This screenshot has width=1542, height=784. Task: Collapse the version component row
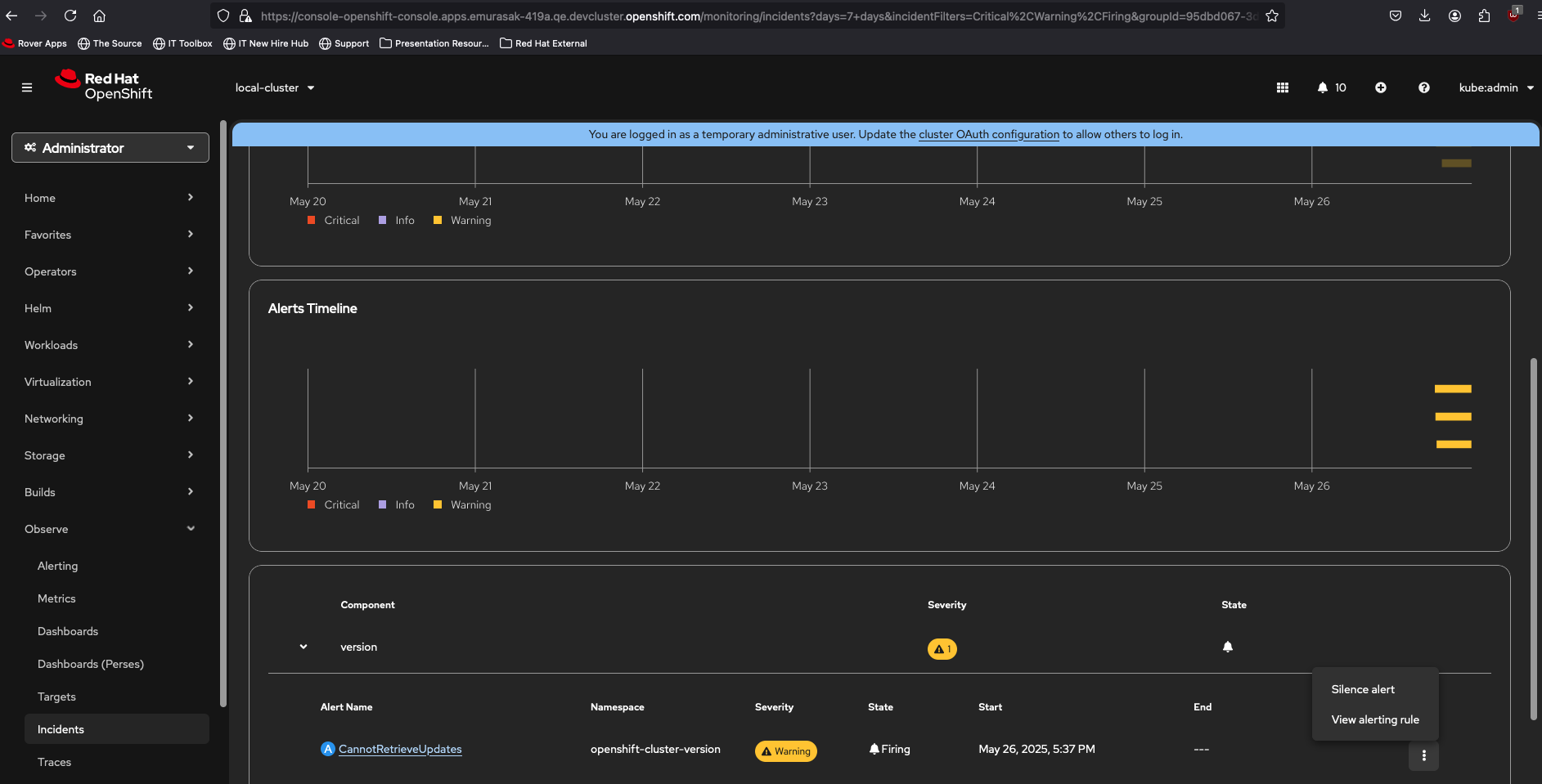click(x=303, y=647)
